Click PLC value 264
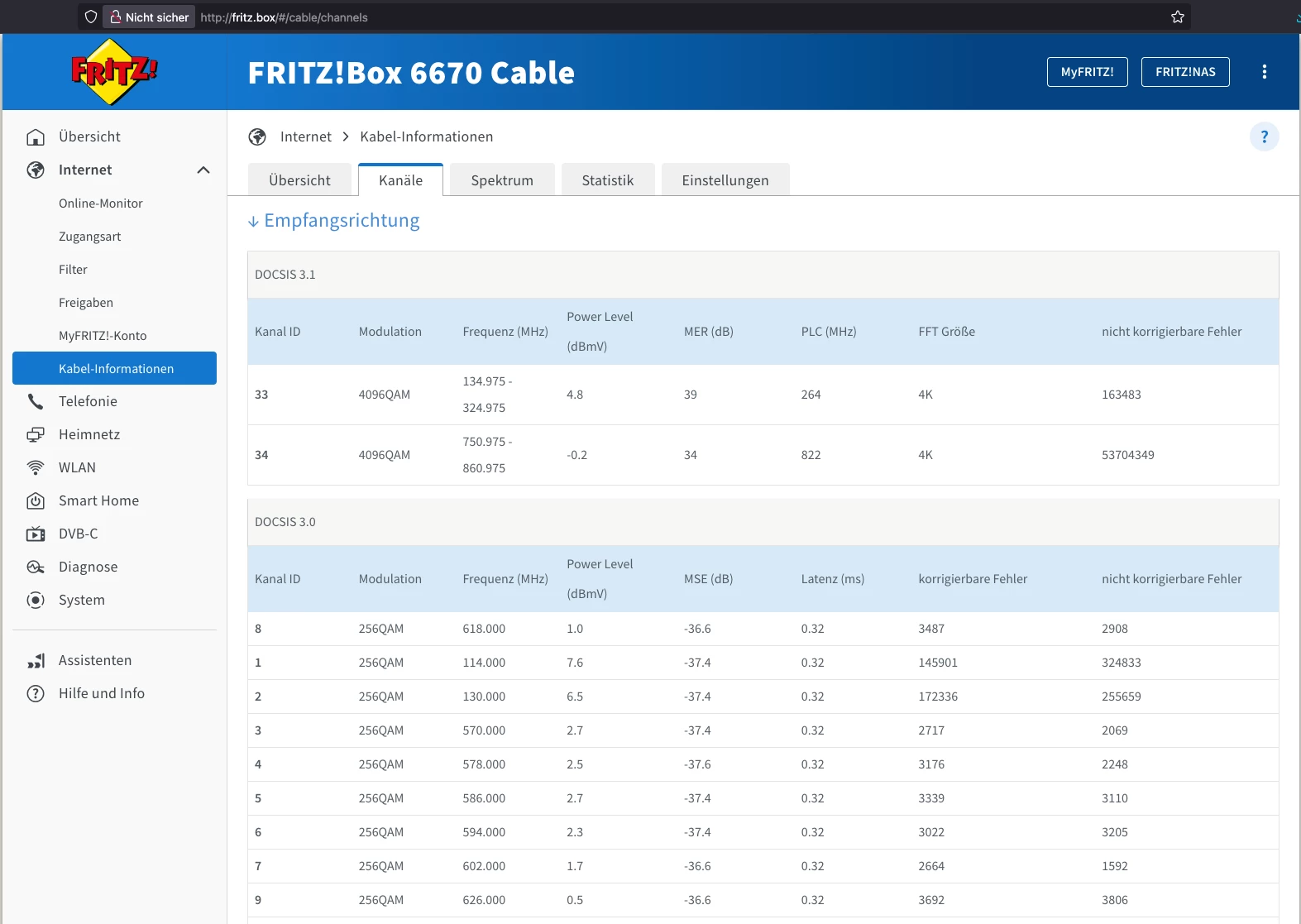Image resolution: width=1301 pixels, height=924 pixels. point(811,395)
